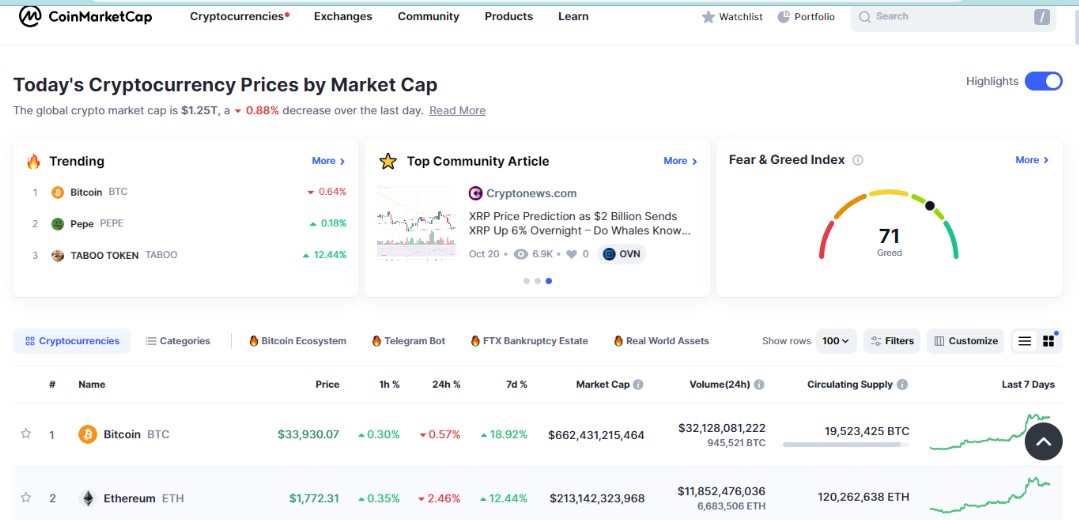Click the CoinMarketCap logo
Screen dimensions: 1079x520
click(85, 16)
